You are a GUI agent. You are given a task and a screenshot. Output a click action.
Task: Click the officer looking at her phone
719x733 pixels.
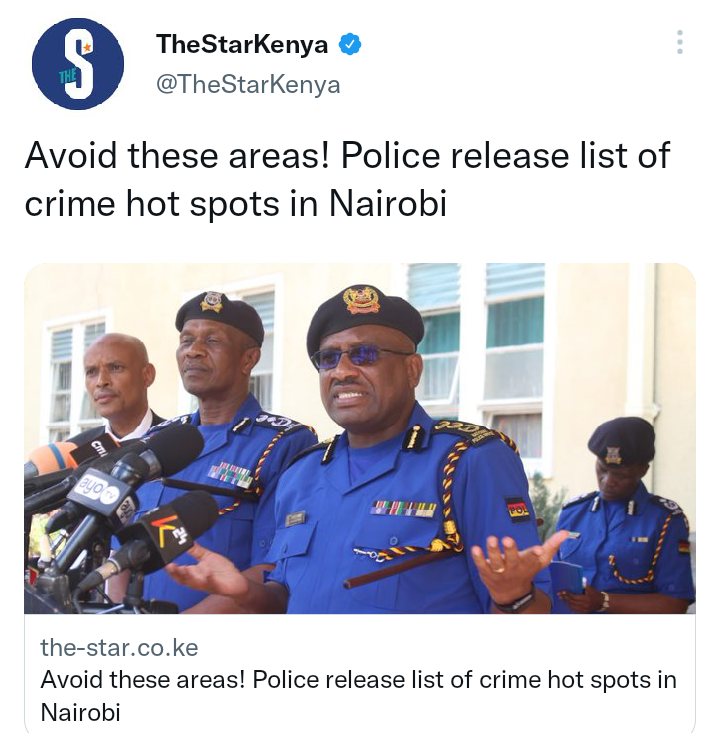pyautogui.click(x=624, y=514)
